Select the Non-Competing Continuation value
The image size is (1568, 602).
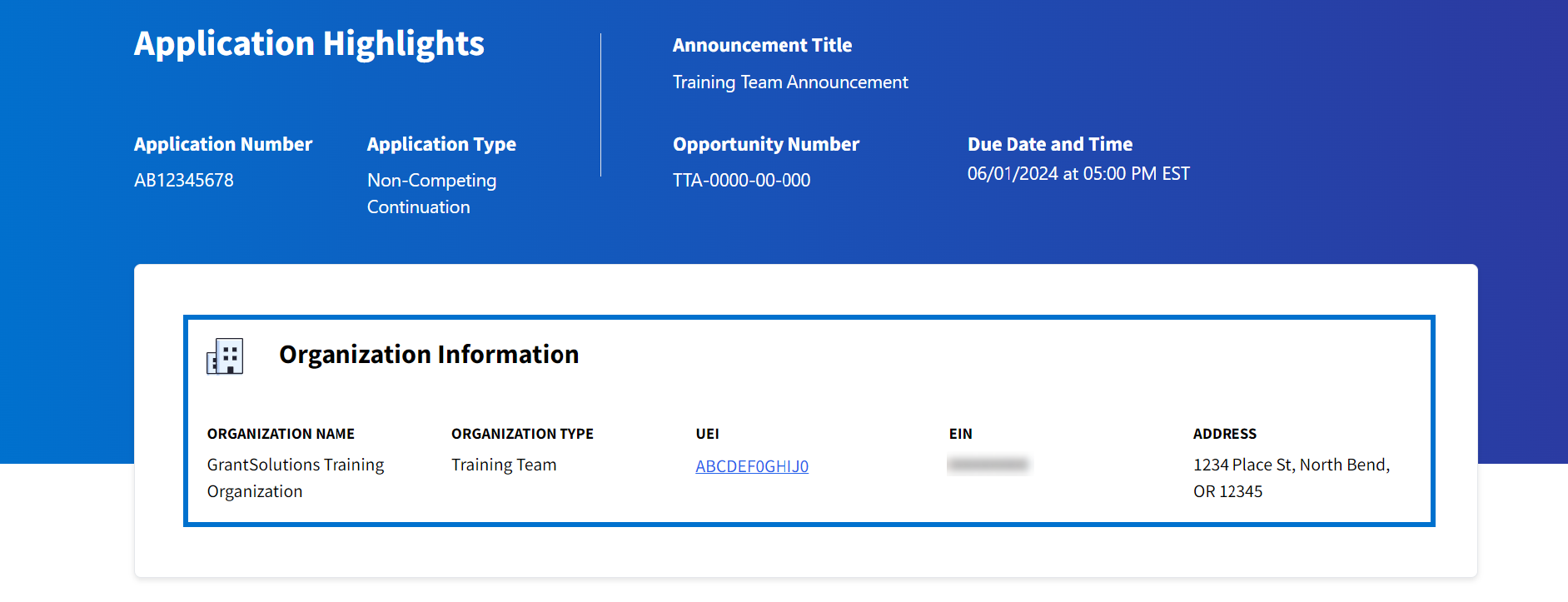click(431, 193)
